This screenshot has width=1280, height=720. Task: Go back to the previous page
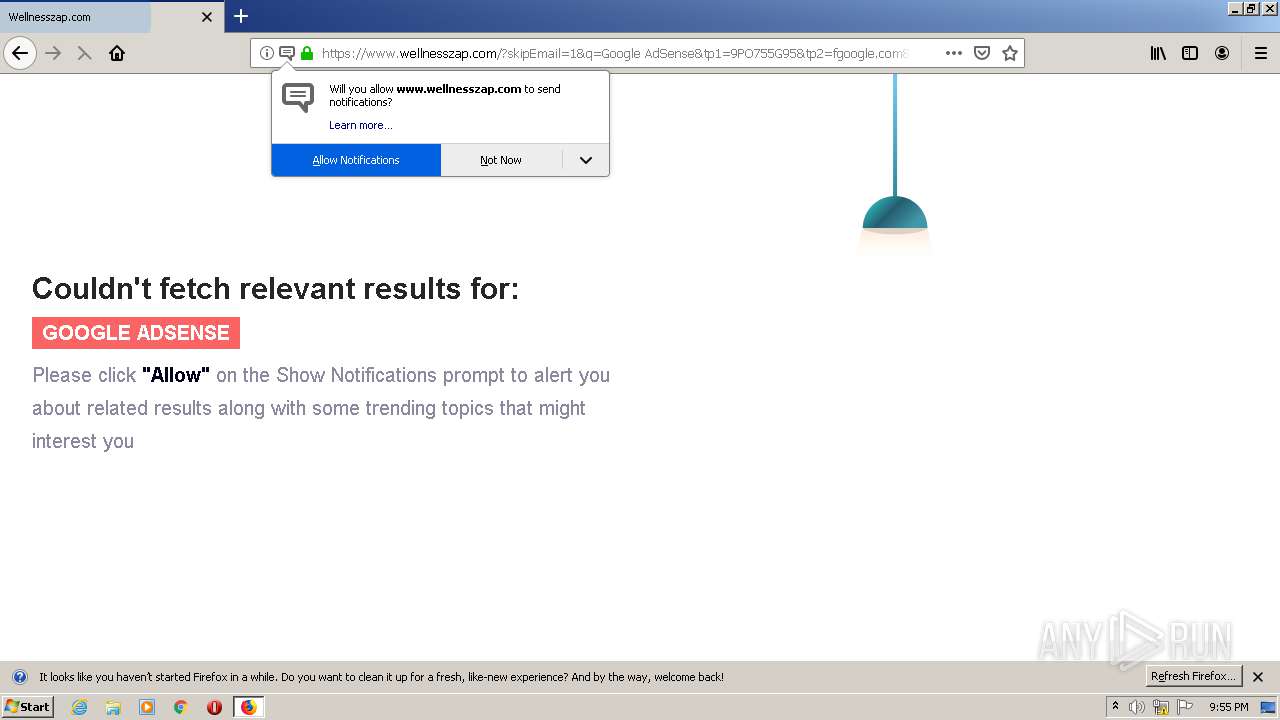point(20,53)
